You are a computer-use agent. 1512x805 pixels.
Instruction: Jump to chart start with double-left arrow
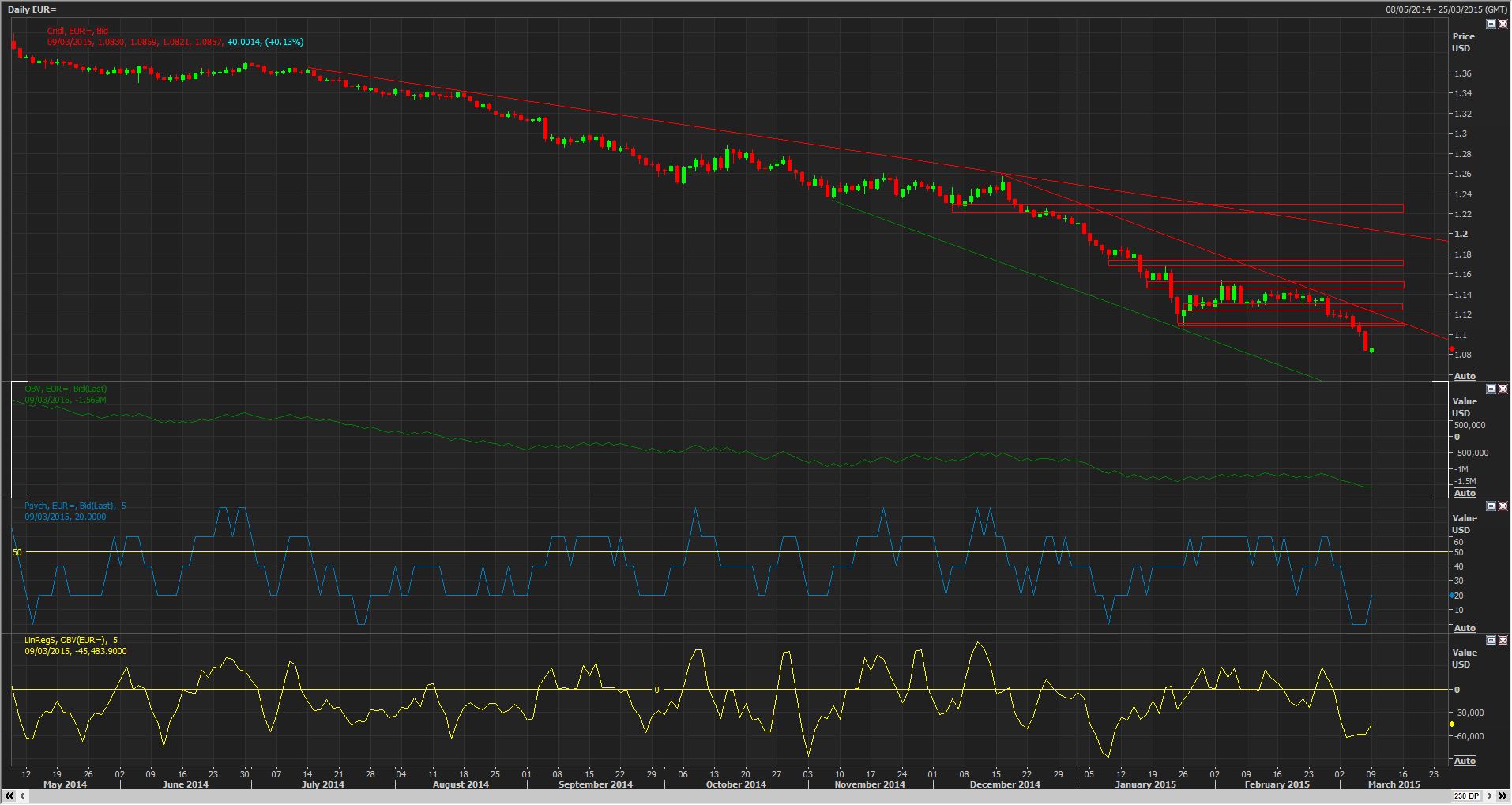pos(9,796)
